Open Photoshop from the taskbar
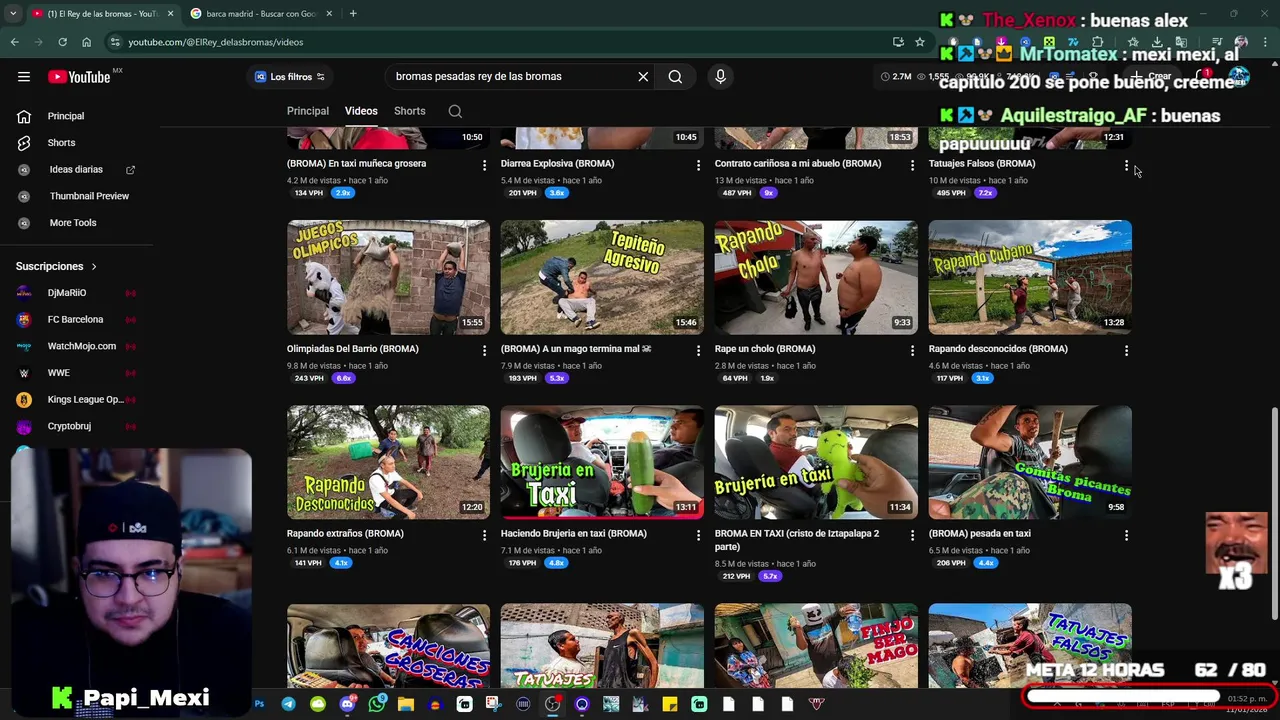Screen dimensions: 1280x720 (x=259, y=704)
